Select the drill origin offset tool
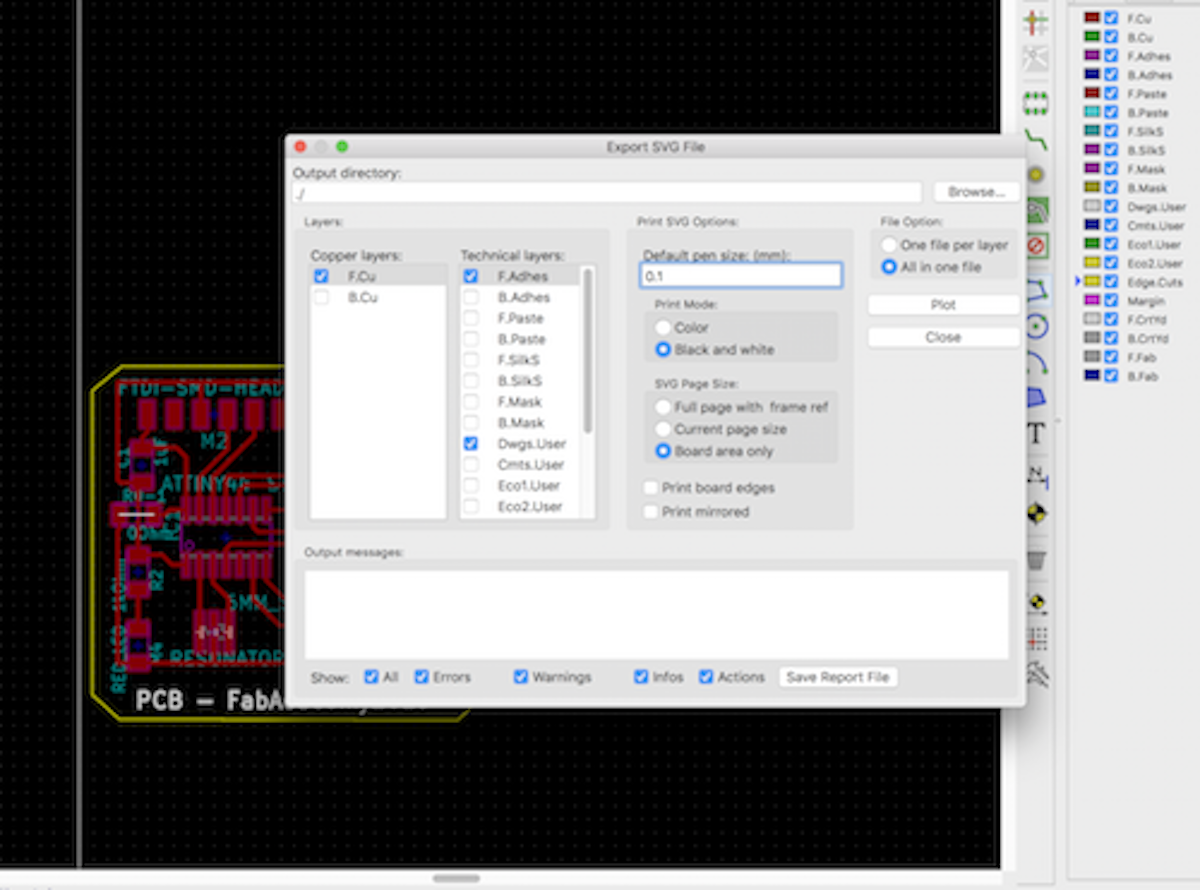This screenshot has width=1200, height=890. 1036,603
